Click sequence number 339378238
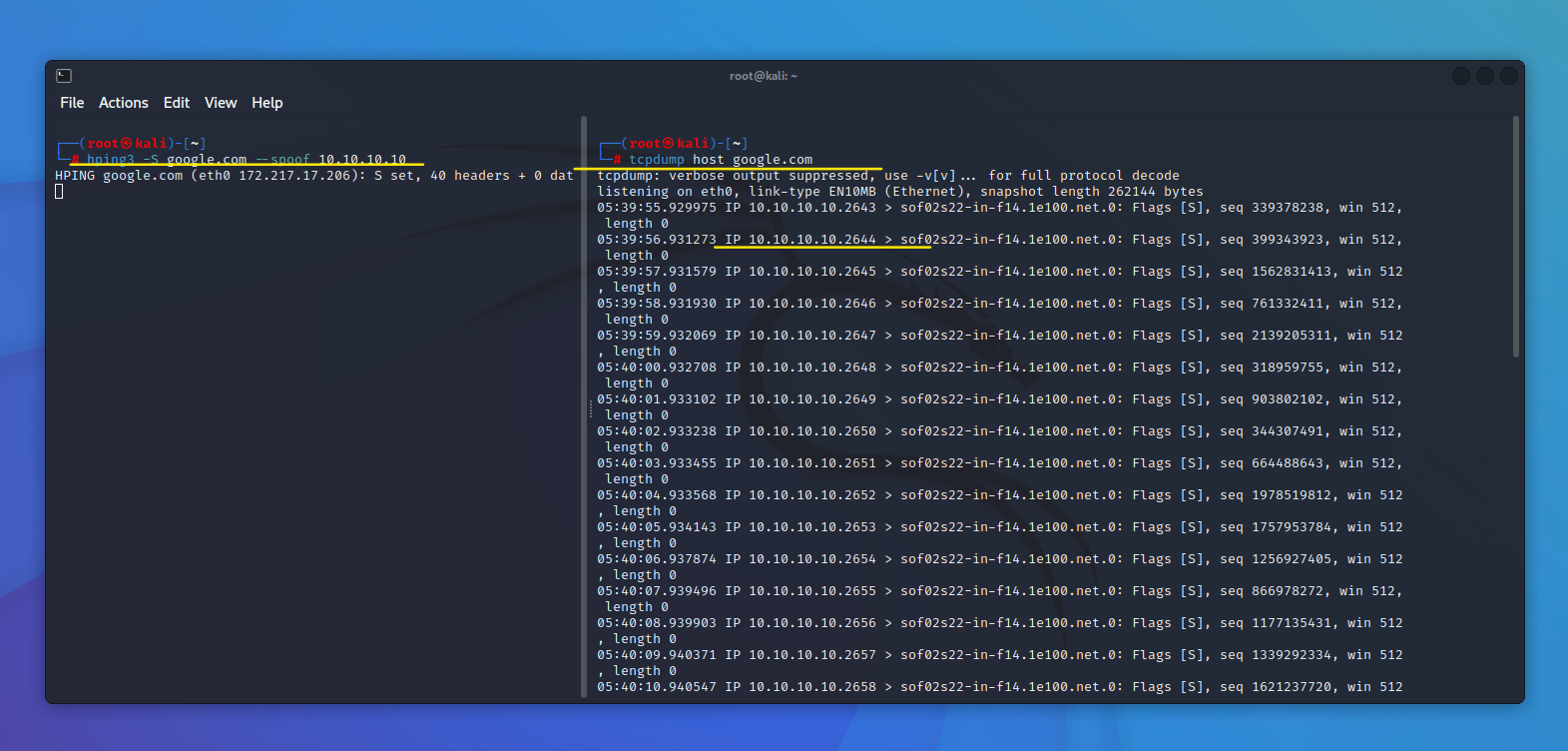 pyautogui.click(x=1288, y=208)
